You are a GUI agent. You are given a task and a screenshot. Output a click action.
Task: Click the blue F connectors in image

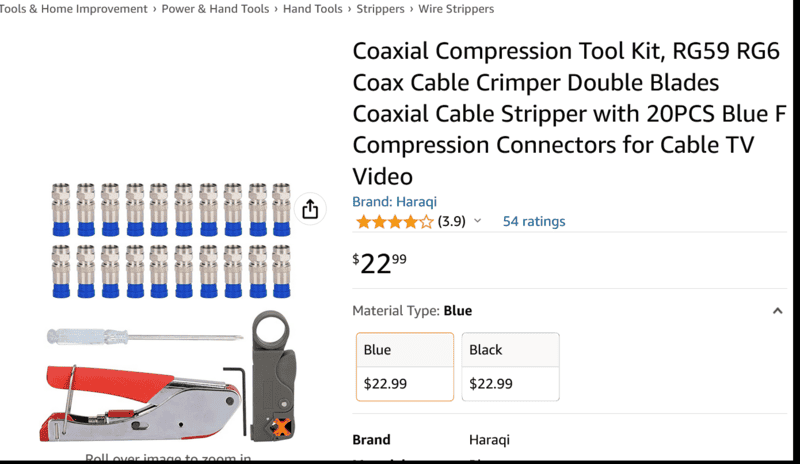[170, 240]
